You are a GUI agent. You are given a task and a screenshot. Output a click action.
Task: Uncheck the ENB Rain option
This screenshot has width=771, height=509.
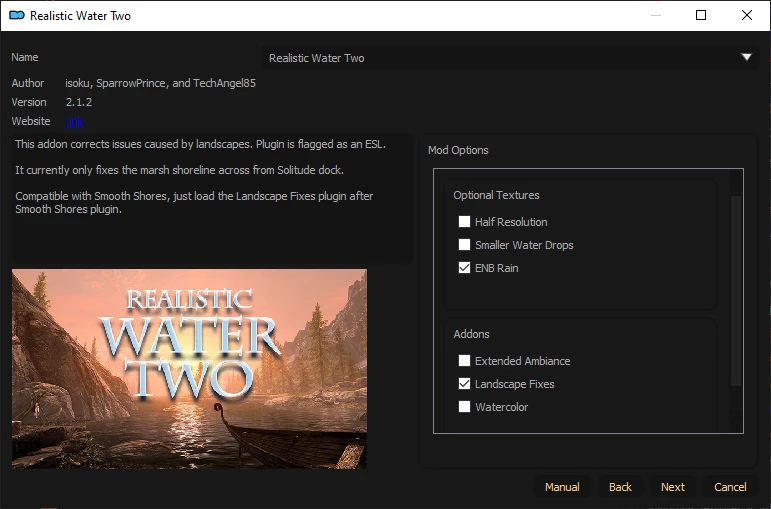pyautogui.click(x=464, y=268)
